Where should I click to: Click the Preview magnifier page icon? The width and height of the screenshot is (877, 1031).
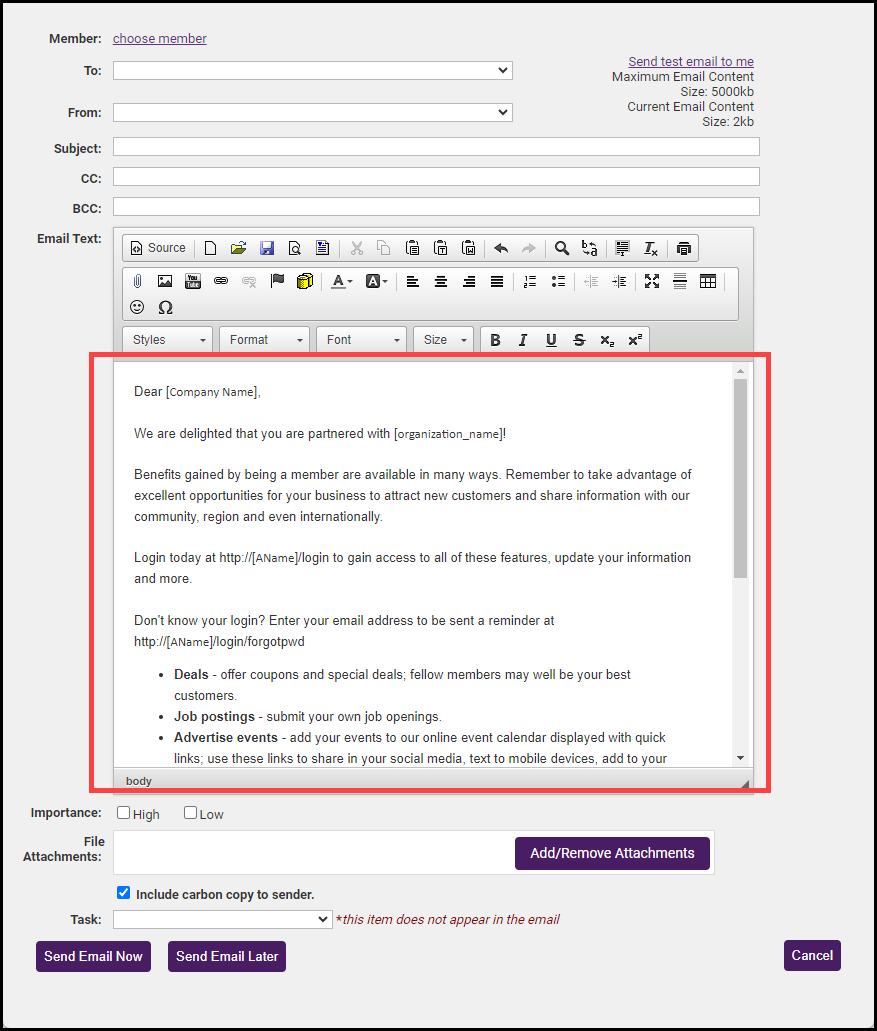point(295,248)
